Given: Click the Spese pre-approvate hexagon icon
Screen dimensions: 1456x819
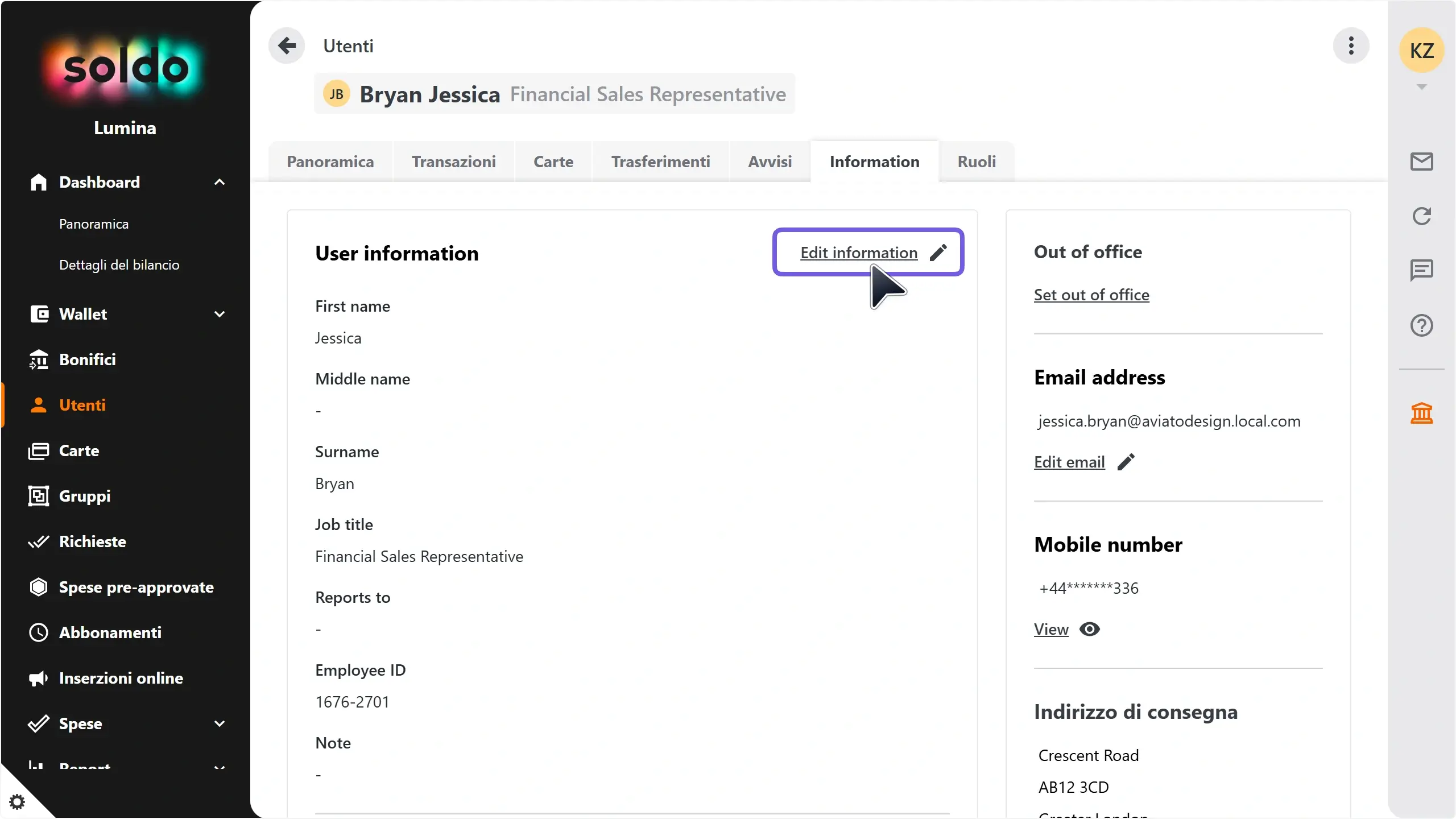Looking at the screenshot, I should (x=38, y=587).
